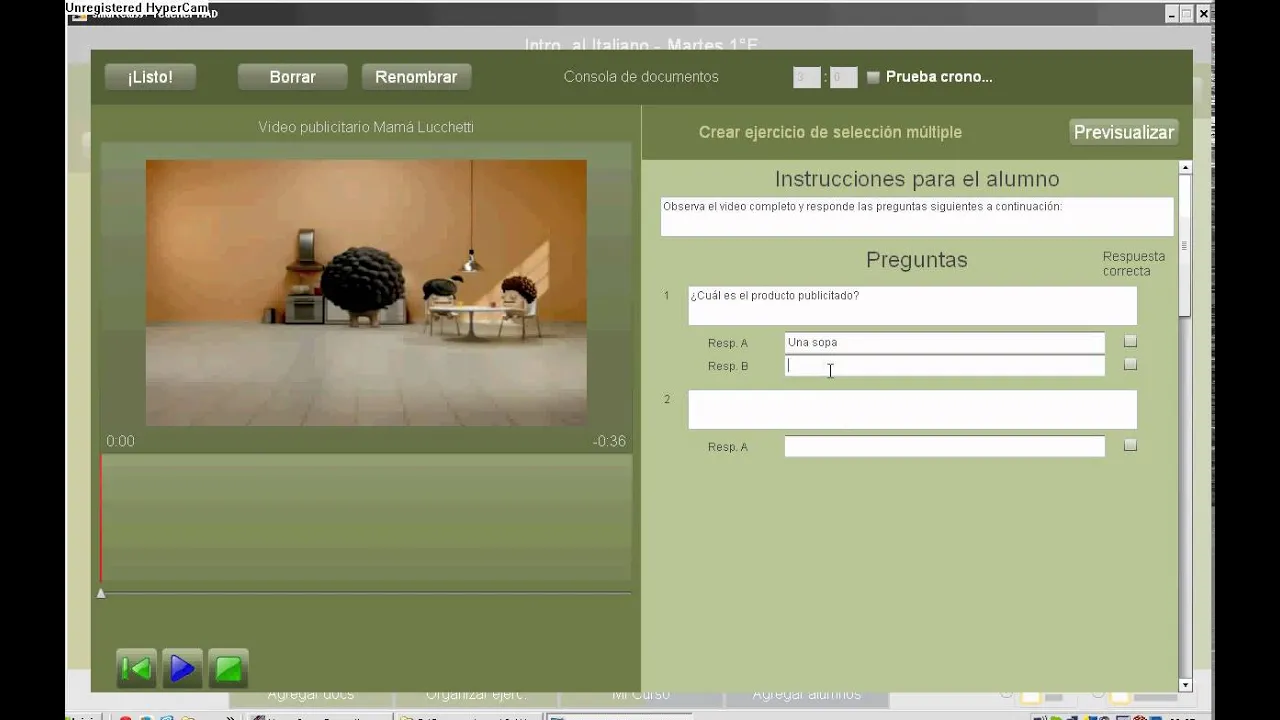Click the Previsualizar button
Image resolution: width=1280 pixels, height=720 pixels.
(1123, 132)
